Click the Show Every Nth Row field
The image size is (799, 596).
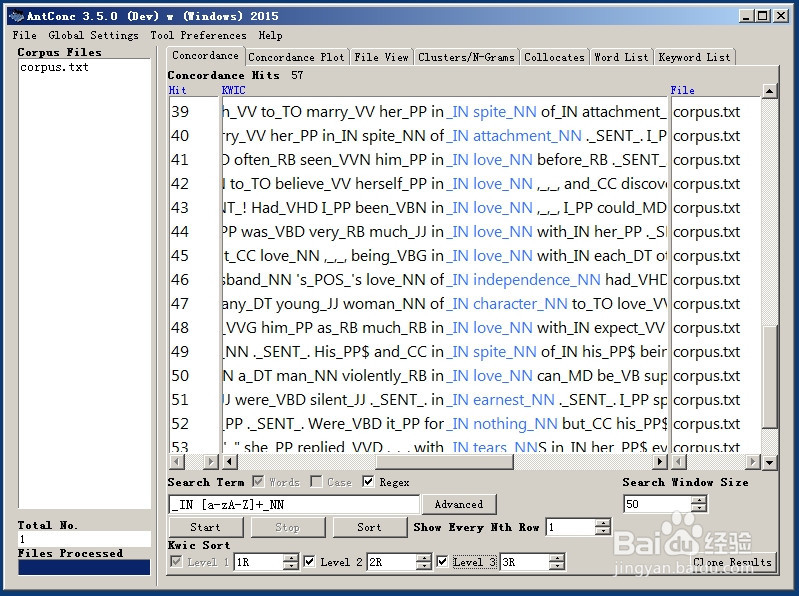(571, 527)
